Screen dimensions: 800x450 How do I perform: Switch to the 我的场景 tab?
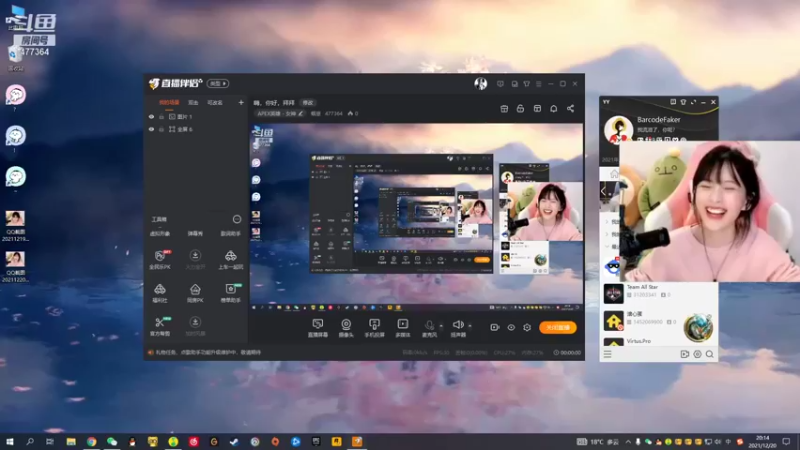click(x=169, y=103)
